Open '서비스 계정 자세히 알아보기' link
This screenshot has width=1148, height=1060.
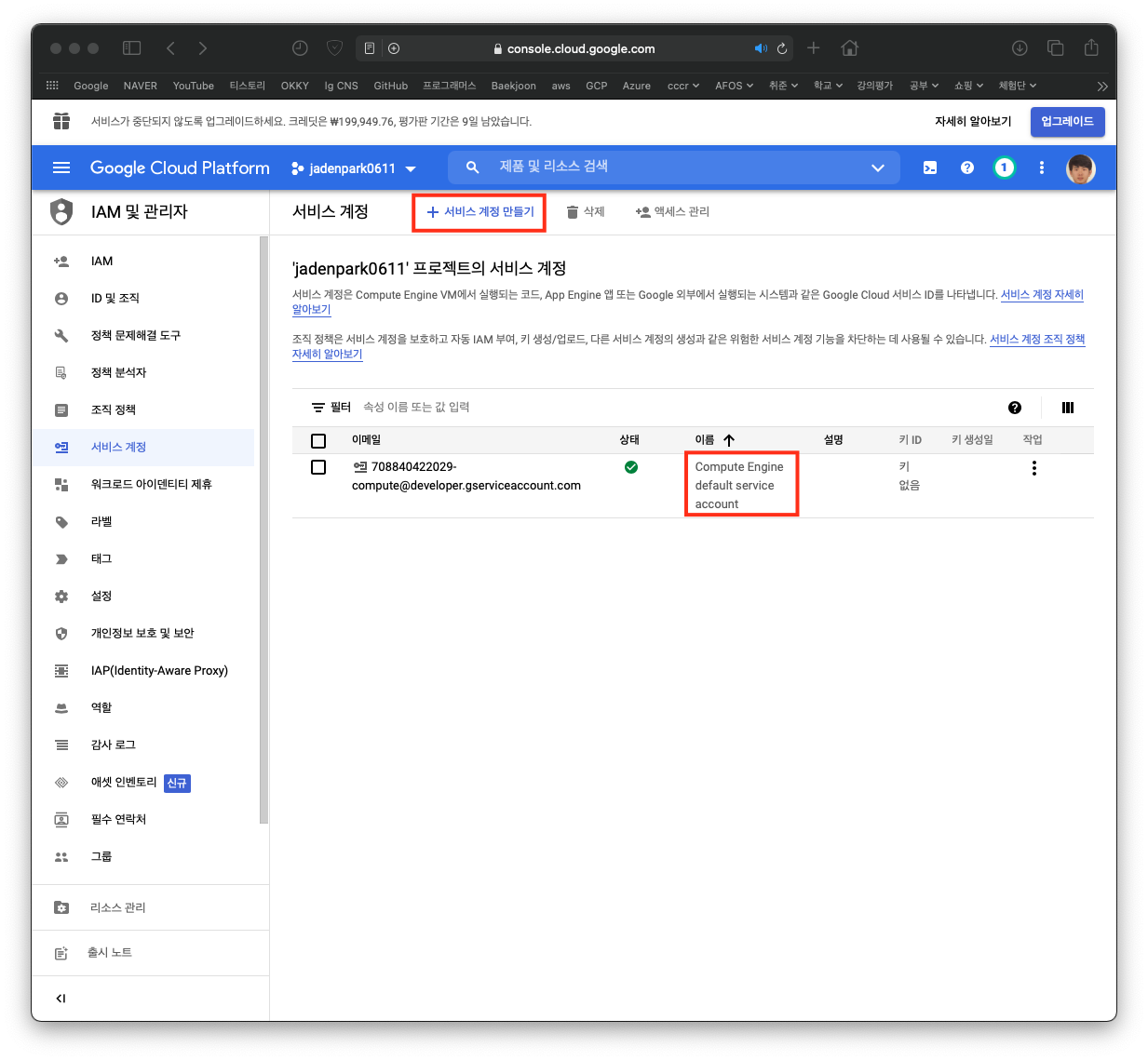click(x=1042, y=295)
